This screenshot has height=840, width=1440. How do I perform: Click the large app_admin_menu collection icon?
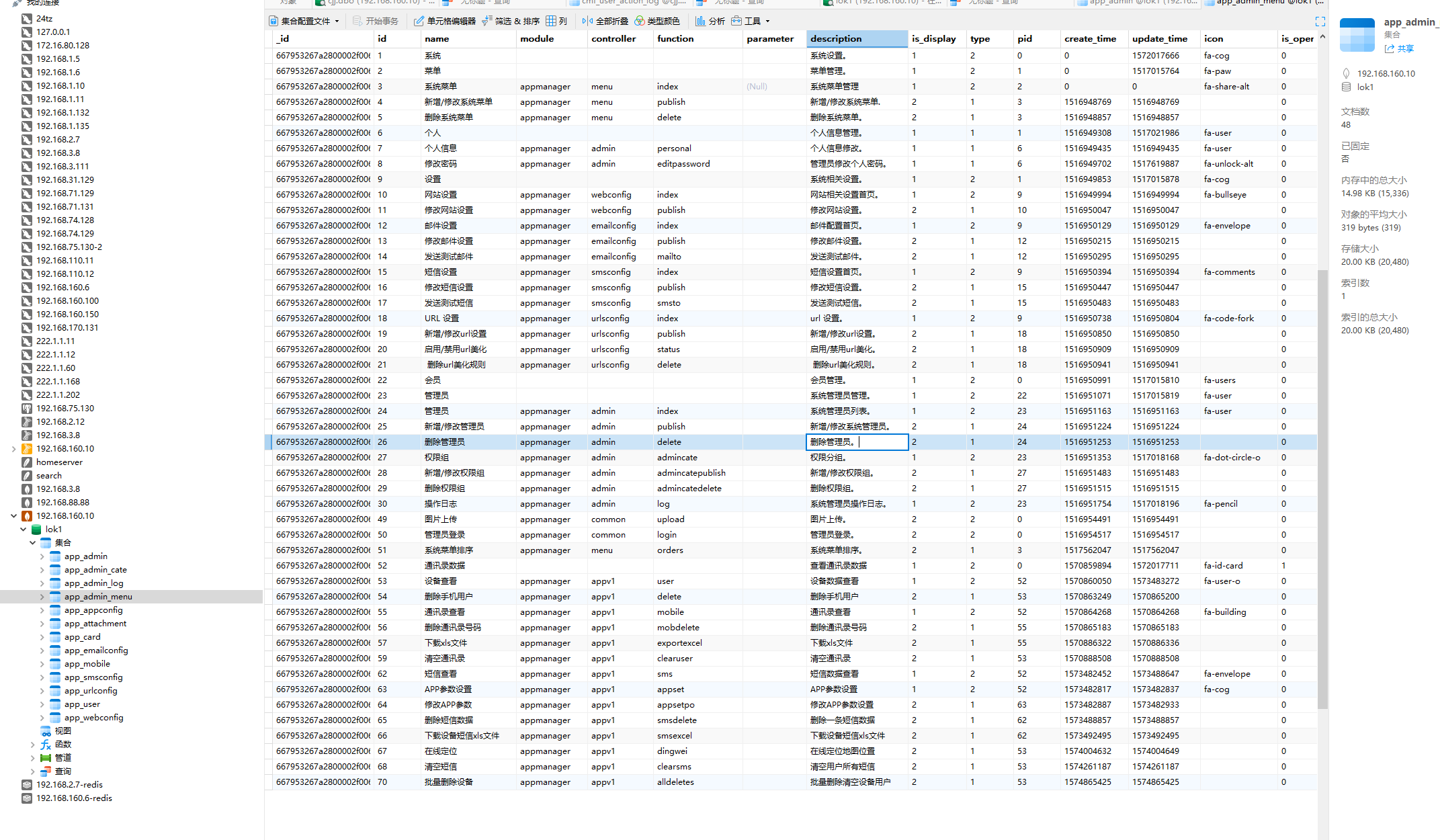pos(1357,34)
